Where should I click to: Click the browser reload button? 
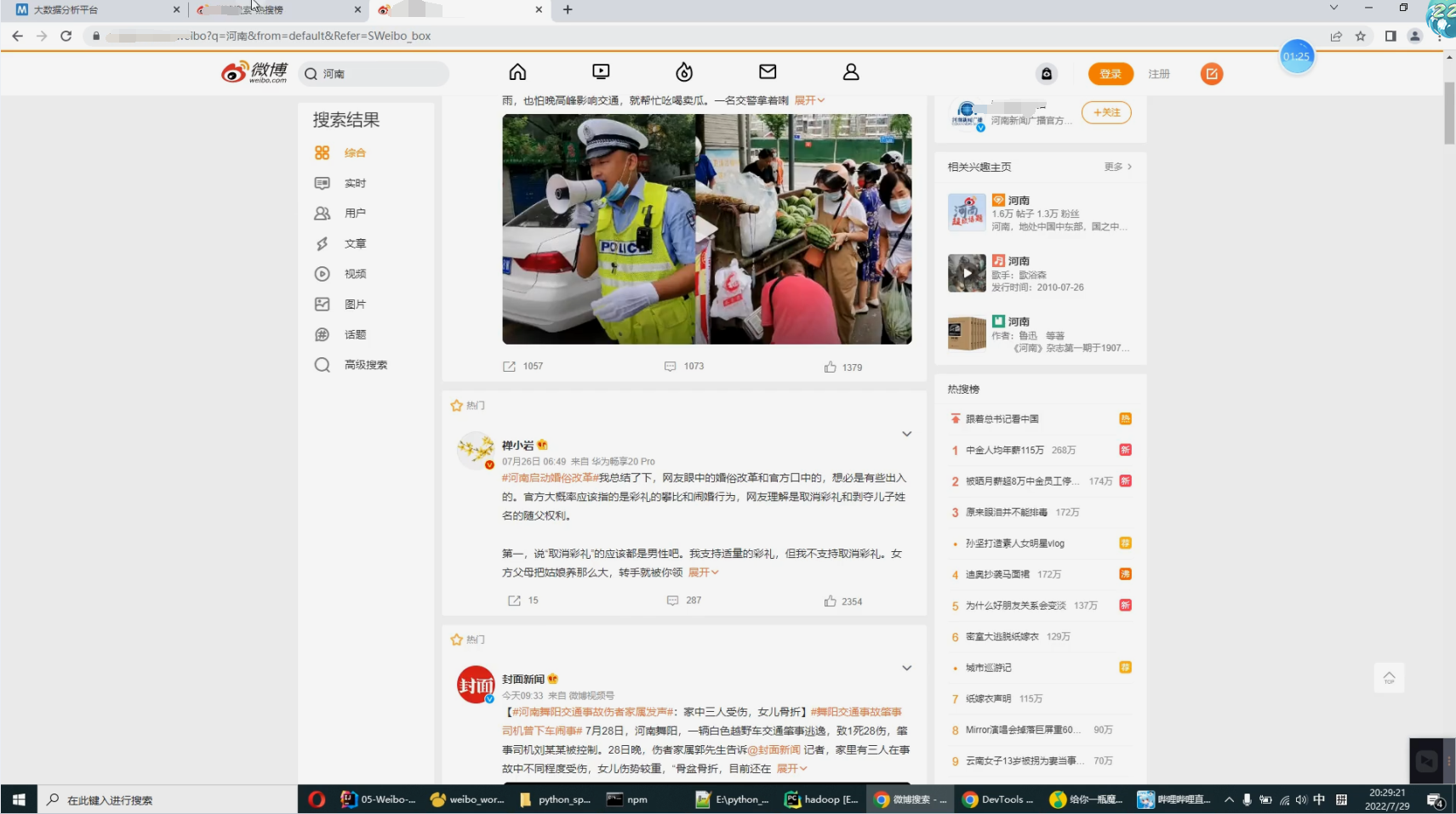pyautogui.click(x=66, y=36)
